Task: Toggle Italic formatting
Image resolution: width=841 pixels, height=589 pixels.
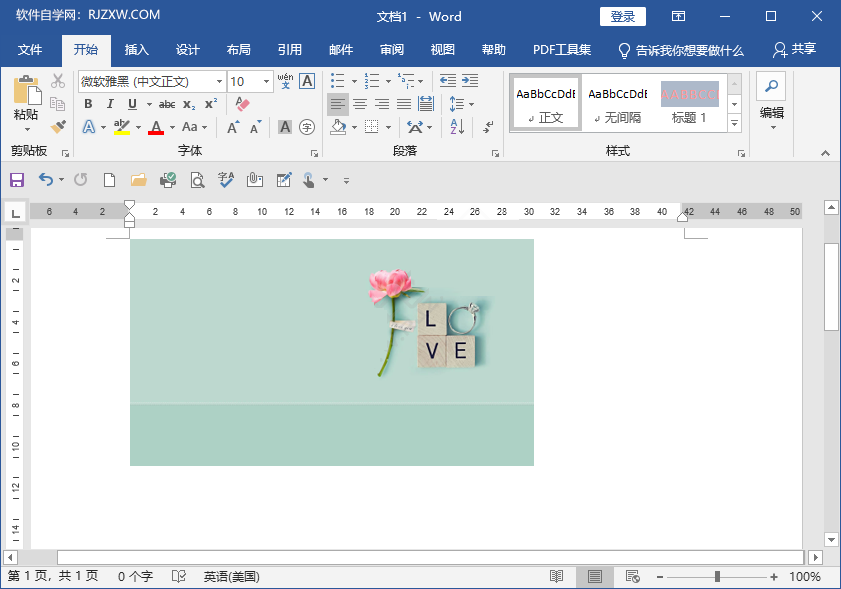Action: pyautogui.click(x=110, y=104)
